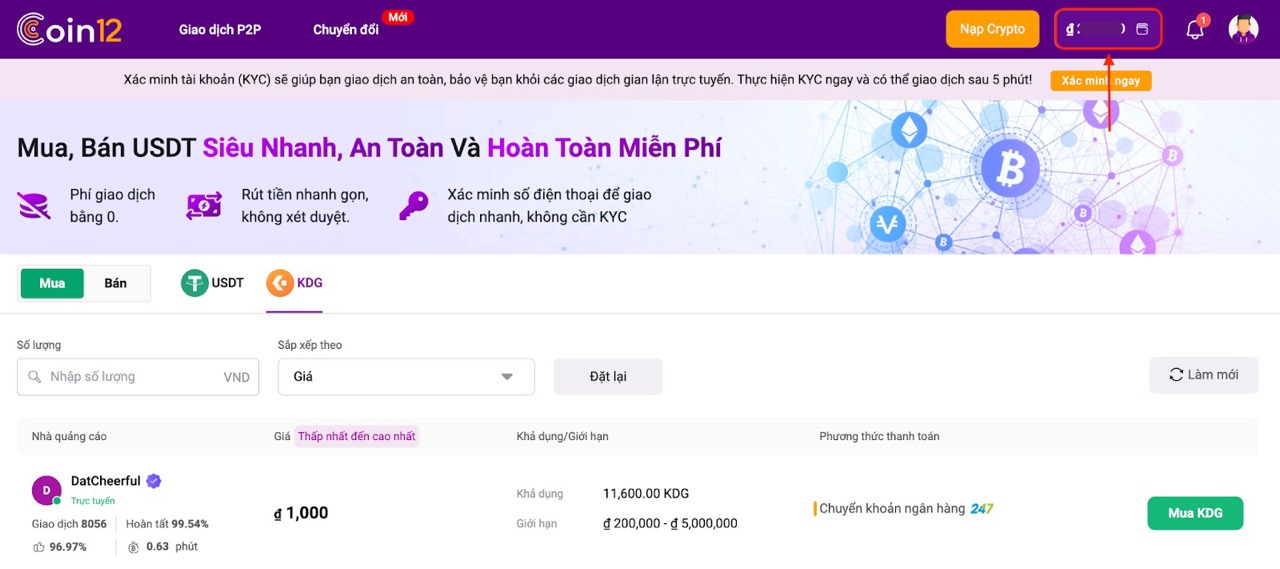The image size is (1280, 569).
Task: Click the Coin12 logo
Action: [69, 29]
